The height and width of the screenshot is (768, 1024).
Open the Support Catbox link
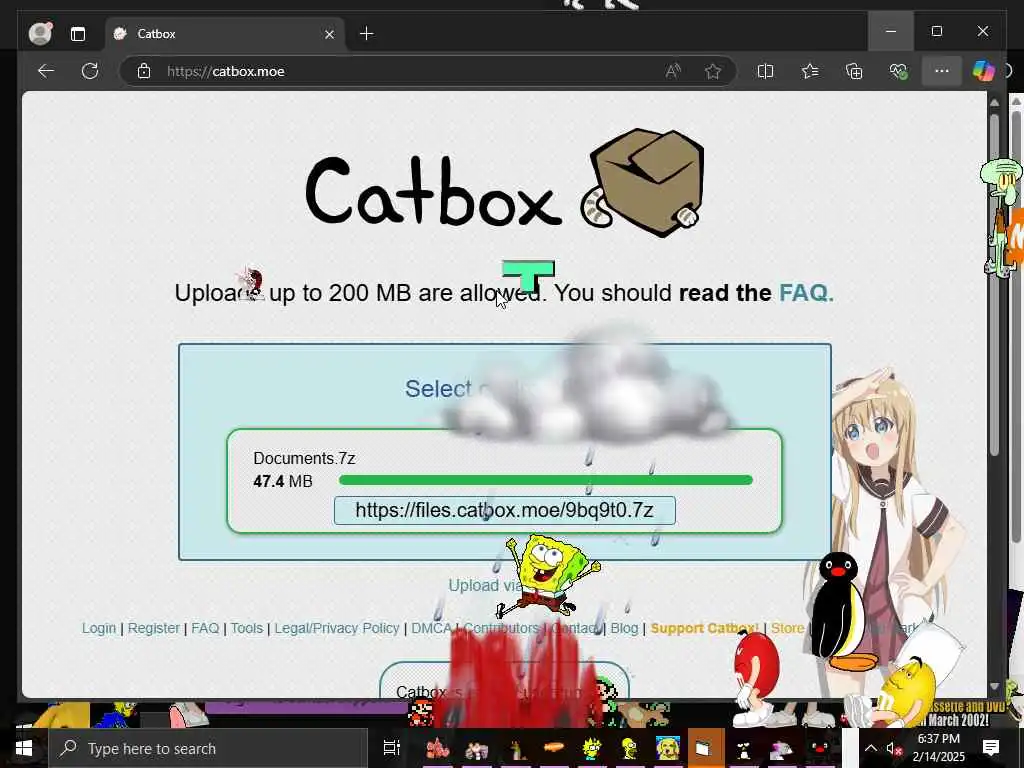tap(704, 628)
